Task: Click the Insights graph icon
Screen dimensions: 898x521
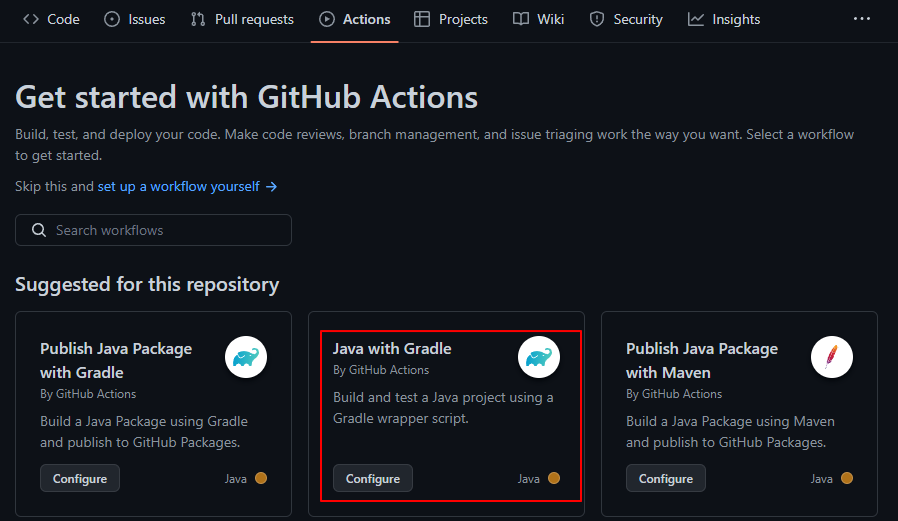Action: point(696,19)
